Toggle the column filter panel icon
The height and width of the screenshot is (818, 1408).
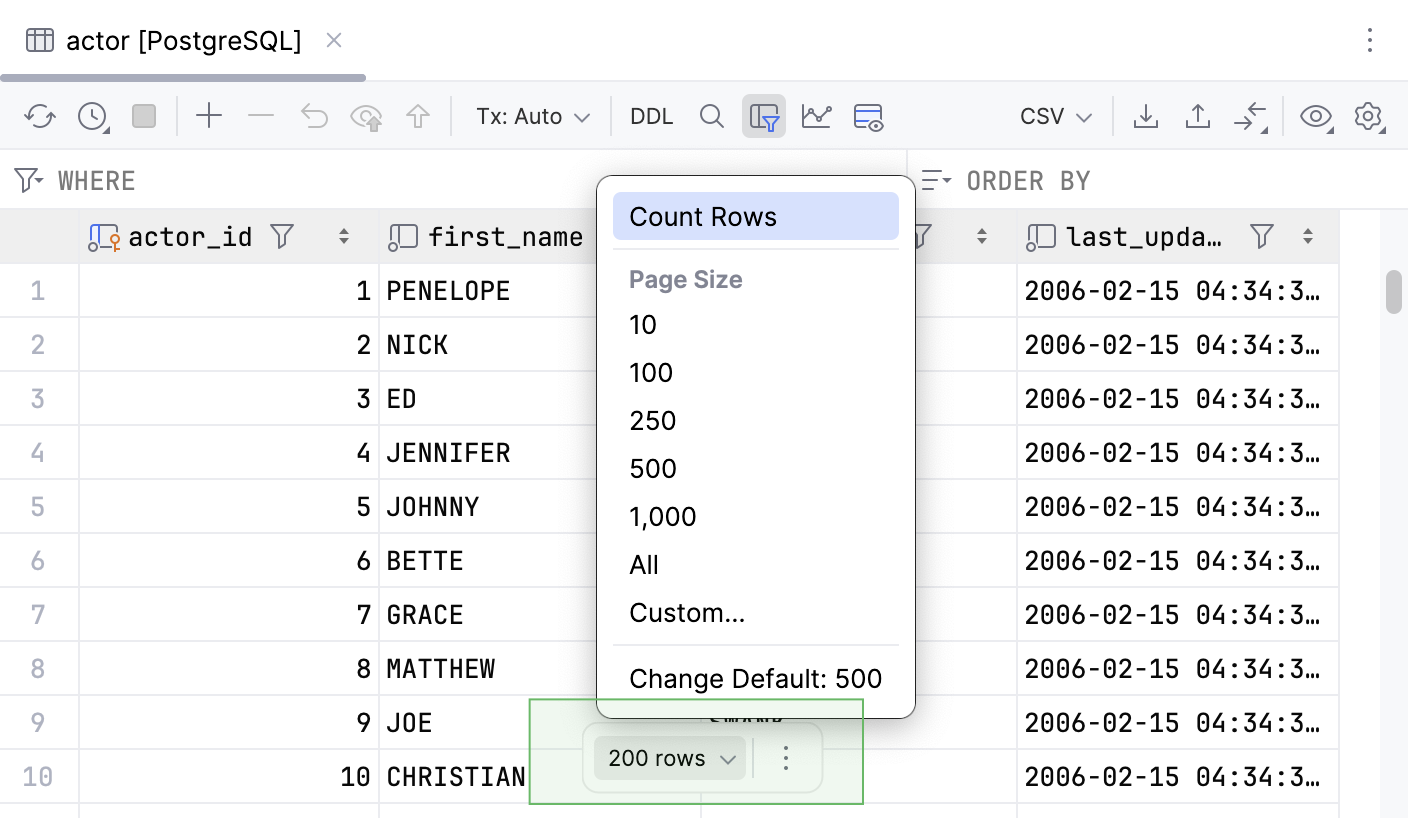(763, 116)
